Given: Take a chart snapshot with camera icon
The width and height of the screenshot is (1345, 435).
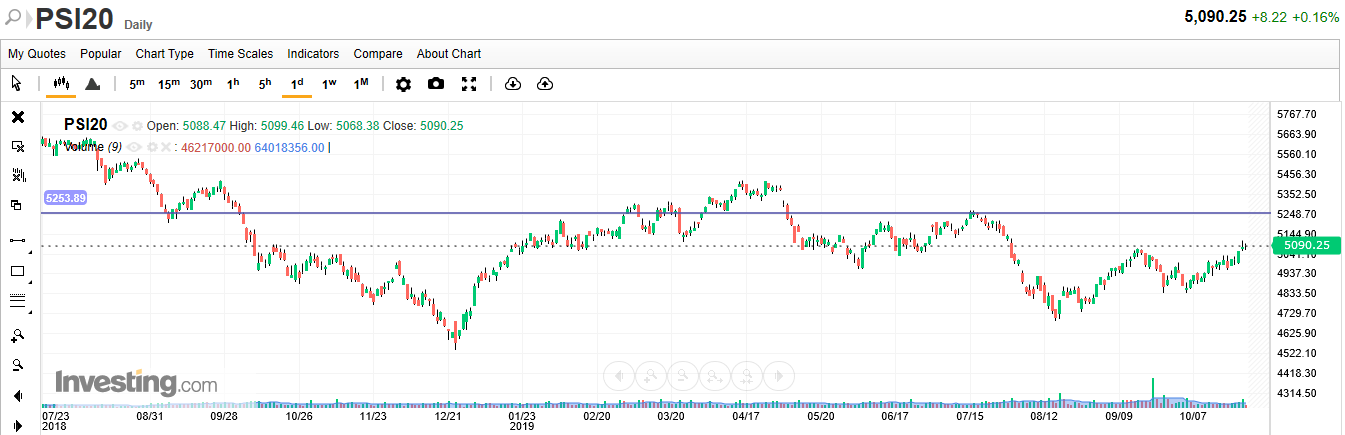Looking at the screenshot, I should tap(436, 84).
